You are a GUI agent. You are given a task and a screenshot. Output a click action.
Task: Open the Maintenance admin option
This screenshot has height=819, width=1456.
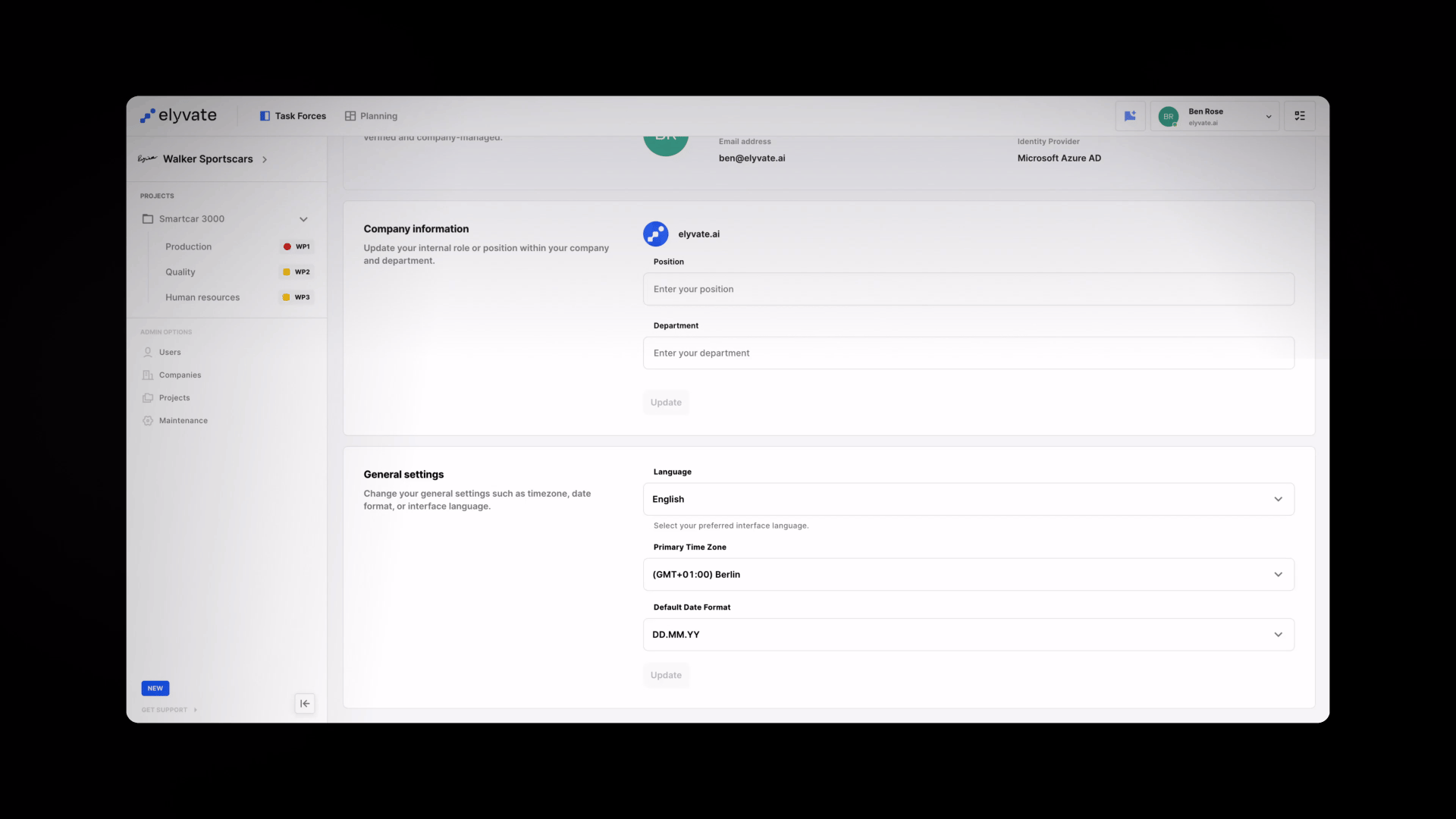click(x=183, y=421)
